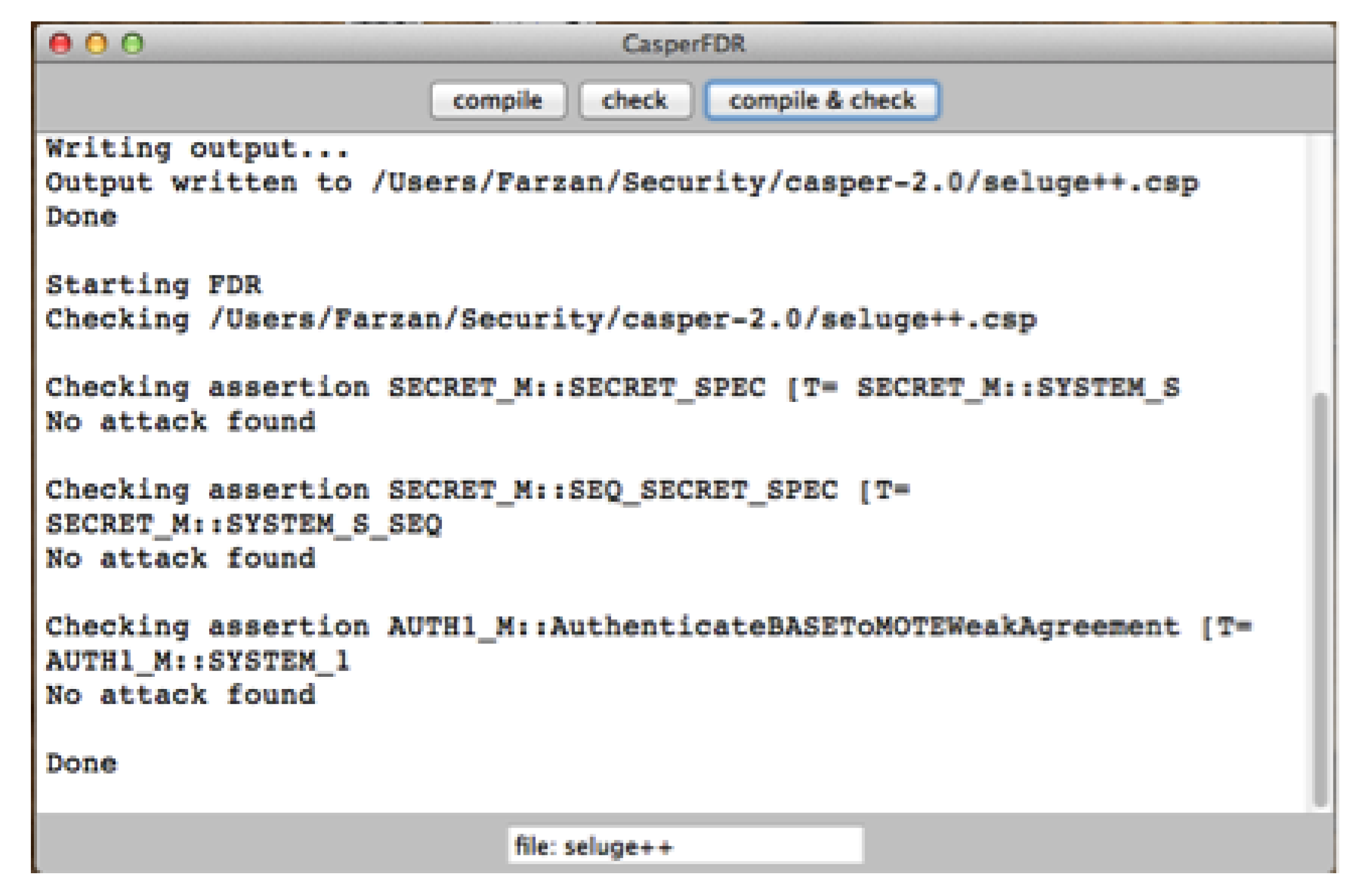Minimize the window using the yellow button
The image size is (1367, 896).
pos(97,44)
